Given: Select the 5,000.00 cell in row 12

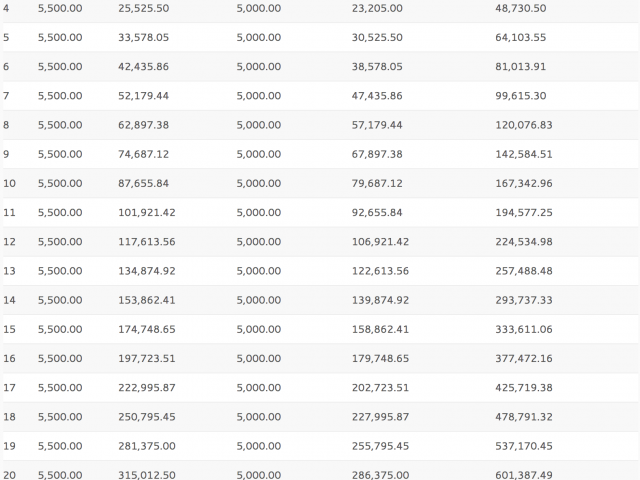Looking at the screenshot, I should [259, 242].
